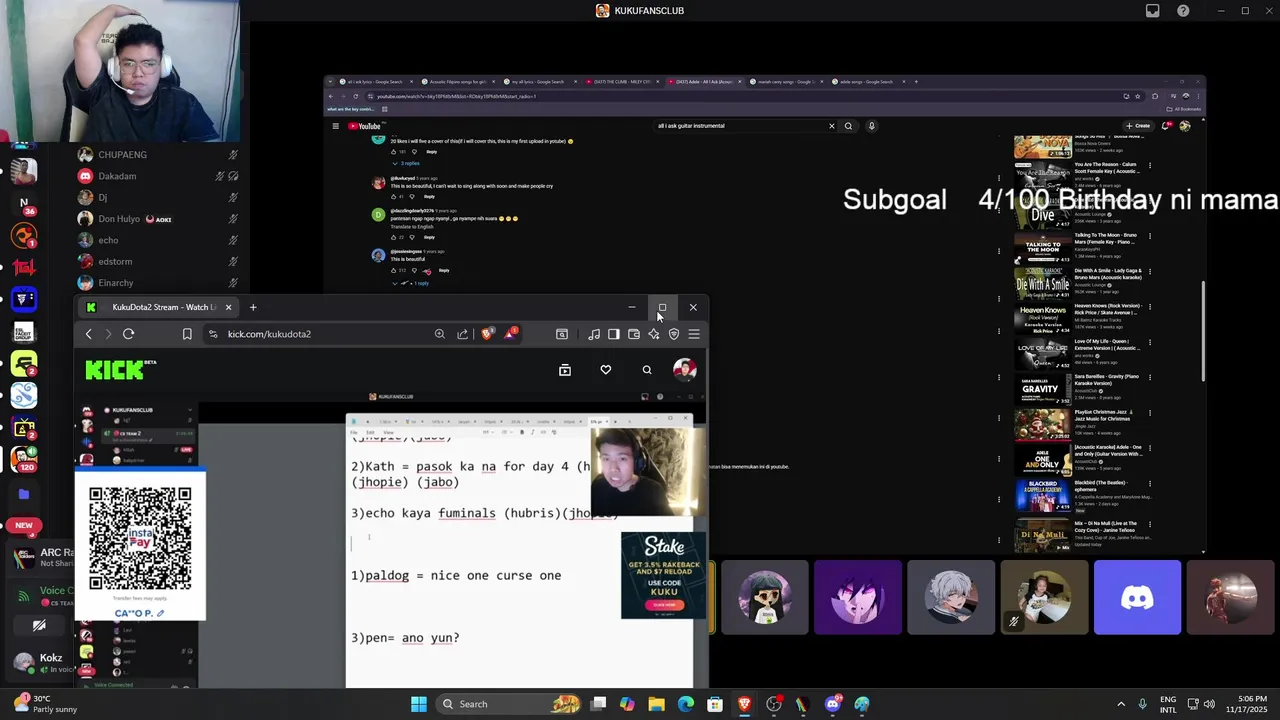Bookmark the kick.com/kukudota2 page
The width and height of the screenshot is (1280, 720).
point(187,334)
